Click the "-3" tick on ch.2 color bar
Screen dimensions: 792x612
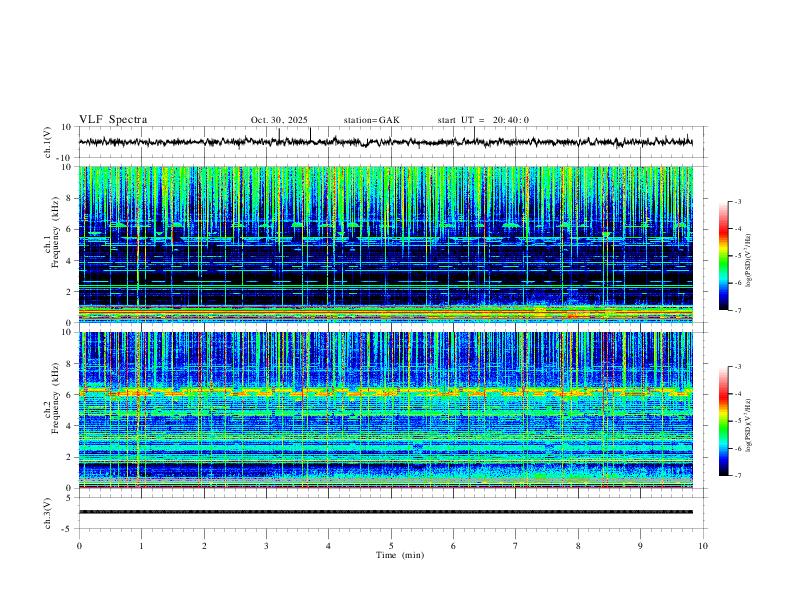point(737,367)
